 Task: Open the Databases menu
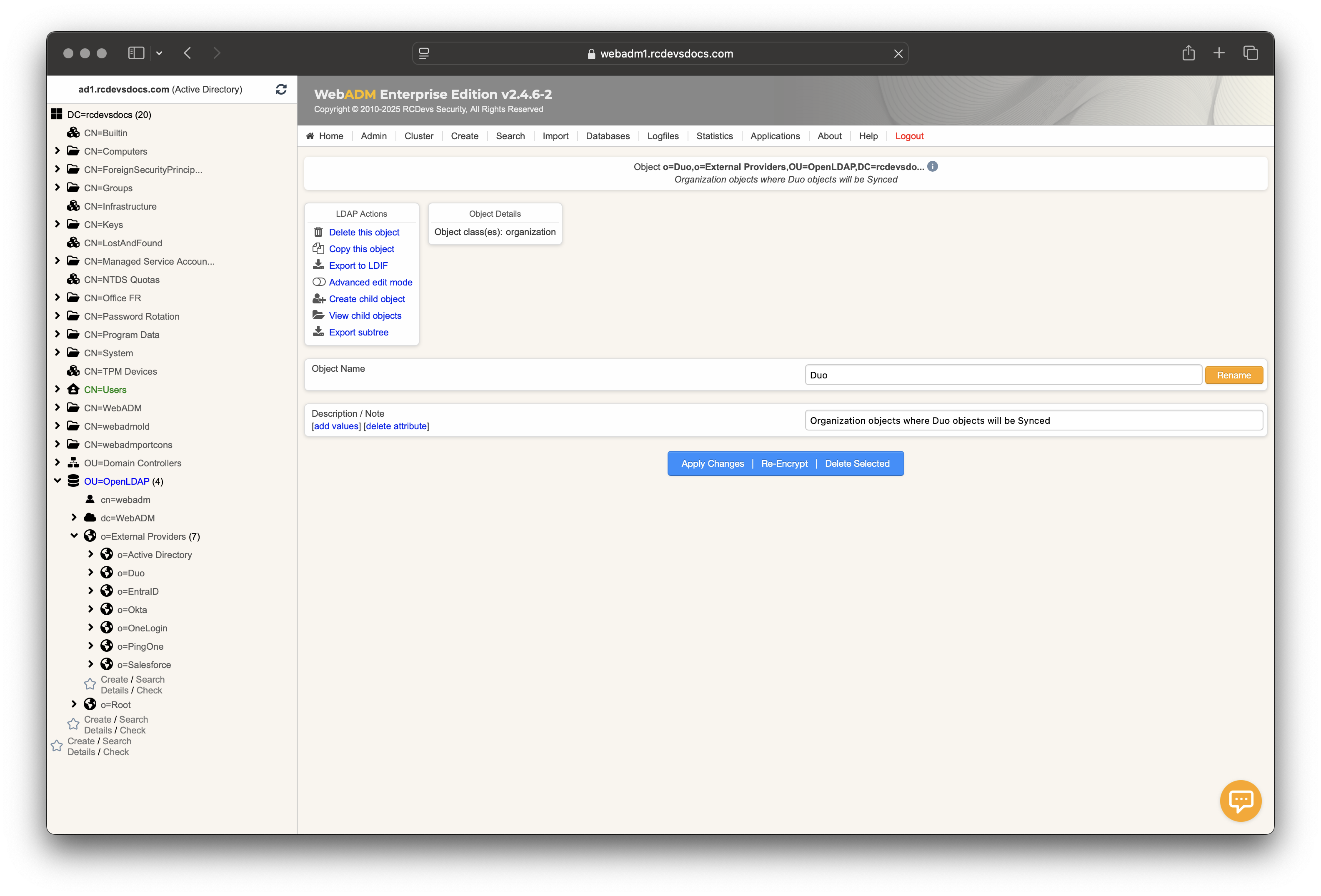[608, 136]
